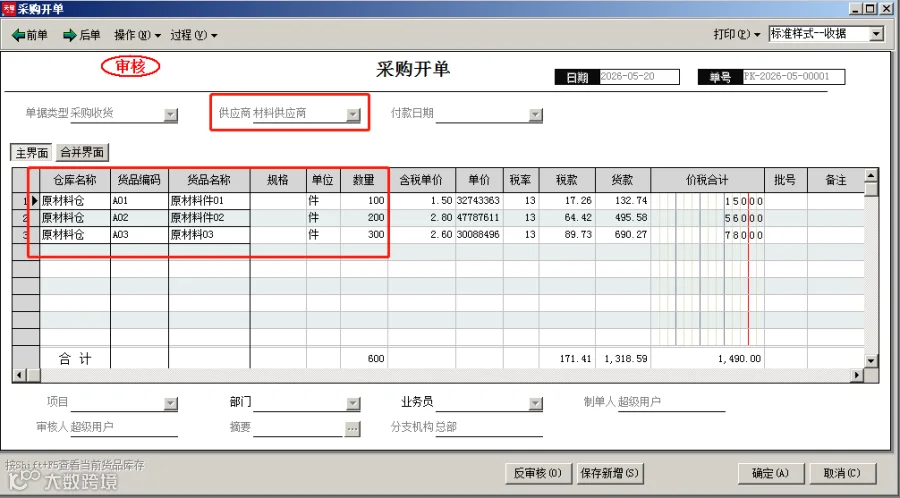Click tax-inclusive price cell 1.50
The height and width of the screenshot is (498, 900).
click(421, 201)
